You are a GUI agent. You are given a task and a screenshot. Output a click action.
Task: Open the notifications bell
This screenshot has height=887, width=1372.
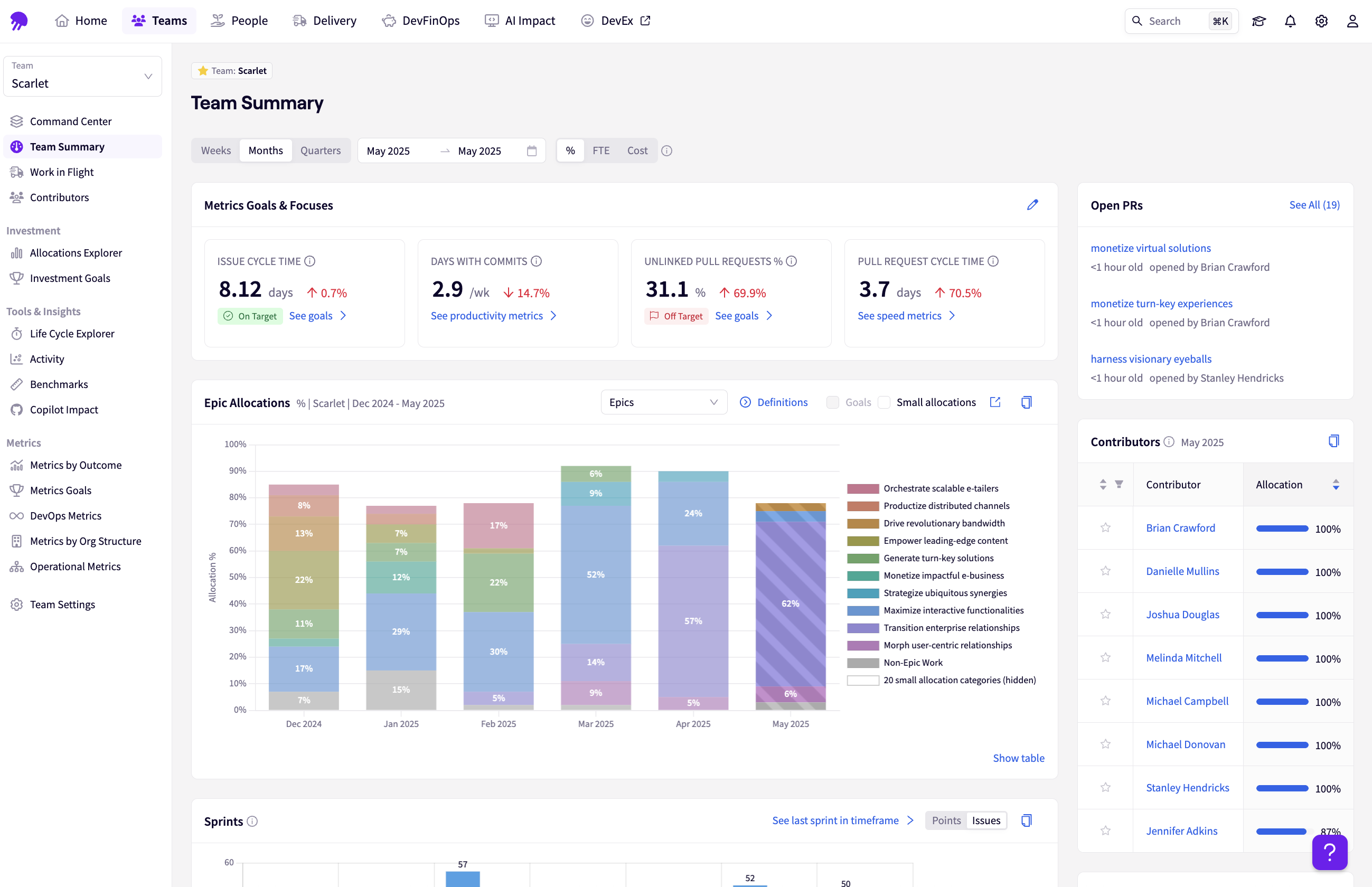click(x=1290, y=21)
